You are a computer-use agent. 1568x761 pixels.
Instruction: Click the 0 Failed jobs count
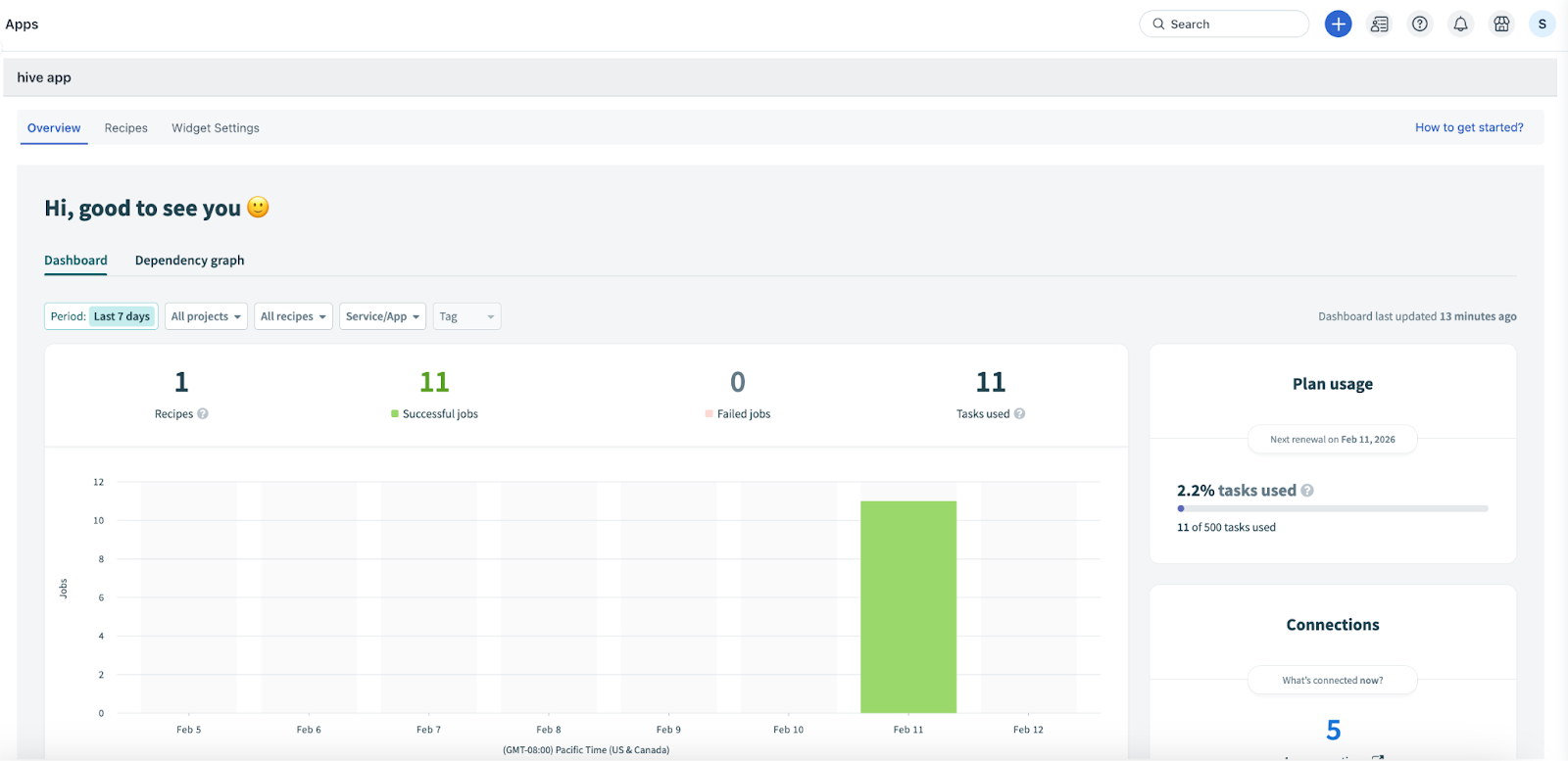[738, 382]
